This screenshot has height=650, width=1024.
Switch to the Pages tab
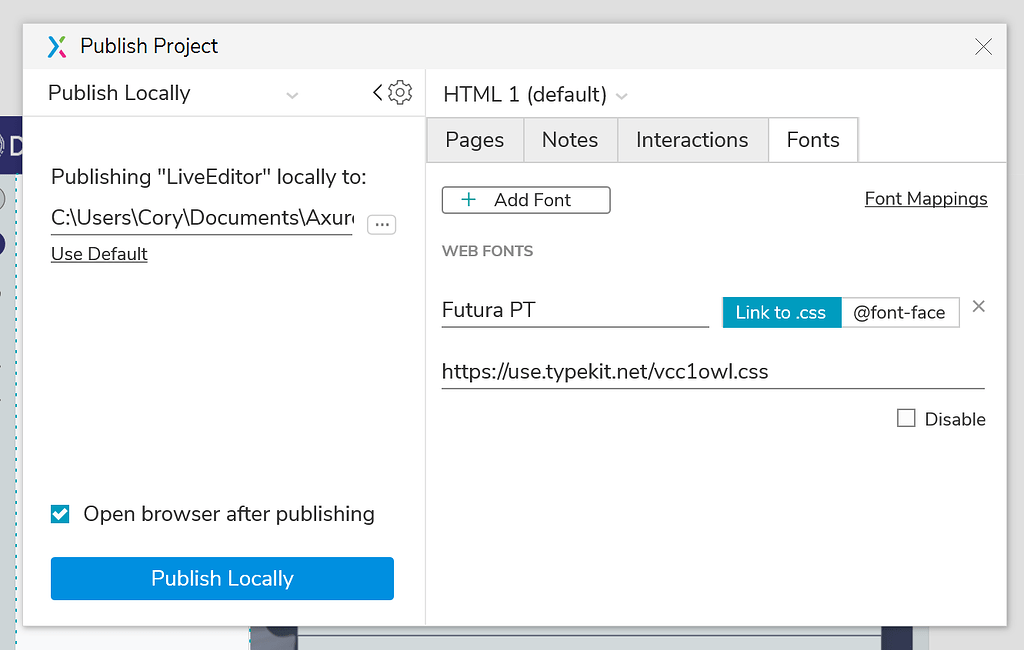(474, 140)
